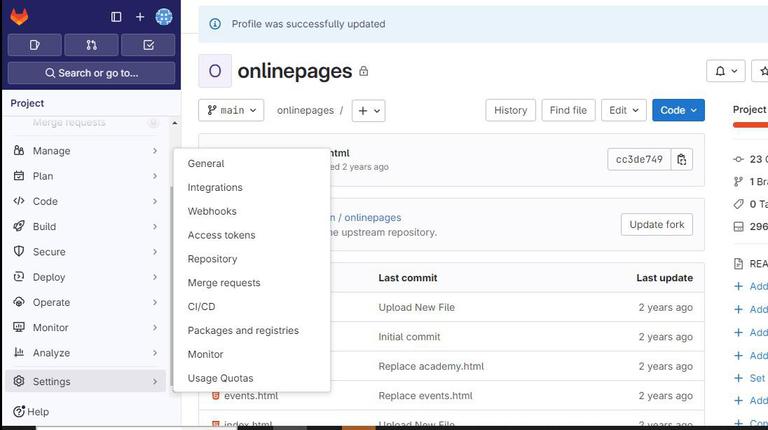Click commit hash cc3de749
The image size is (768, 430).
[639, 160]
